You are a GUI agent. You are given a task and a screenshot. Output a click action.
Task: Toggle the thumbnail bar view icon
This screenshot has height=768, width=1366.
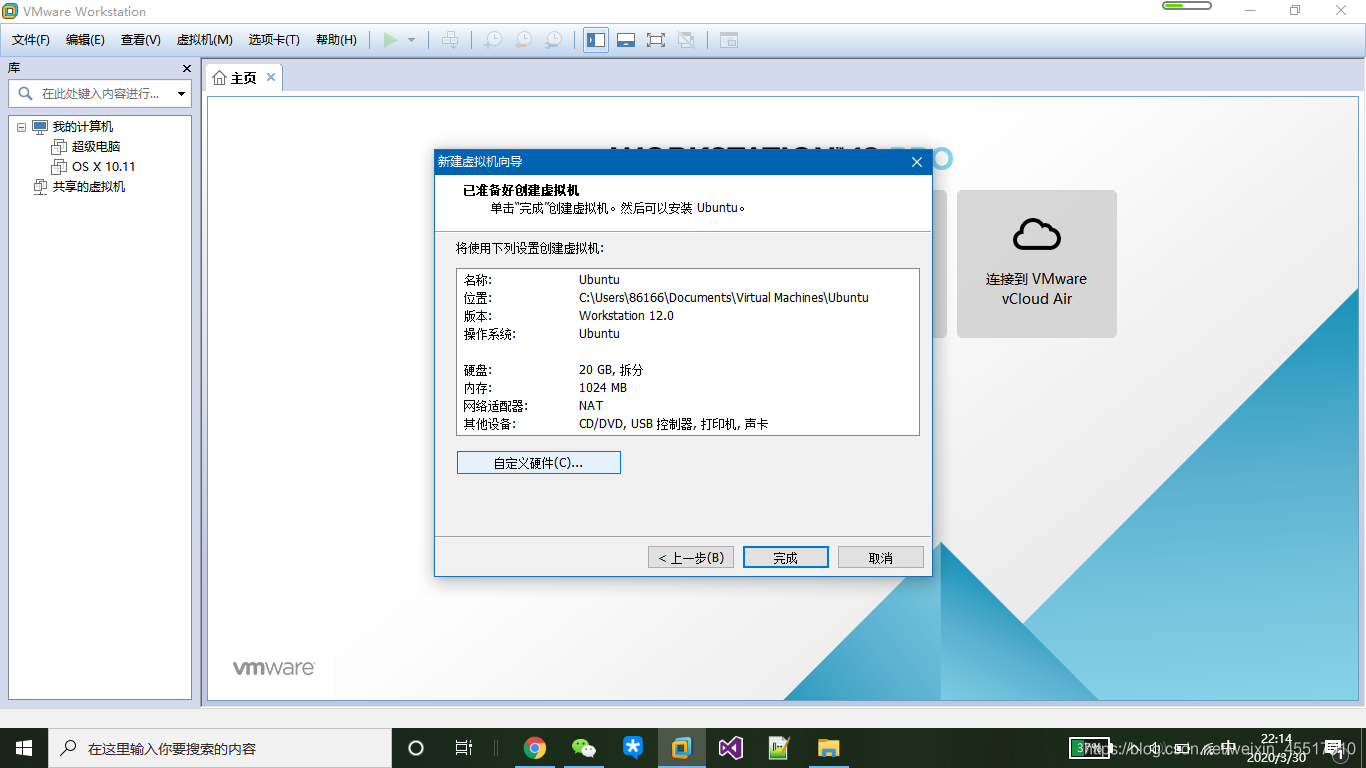pyautogui.click(x=626, y=40)
